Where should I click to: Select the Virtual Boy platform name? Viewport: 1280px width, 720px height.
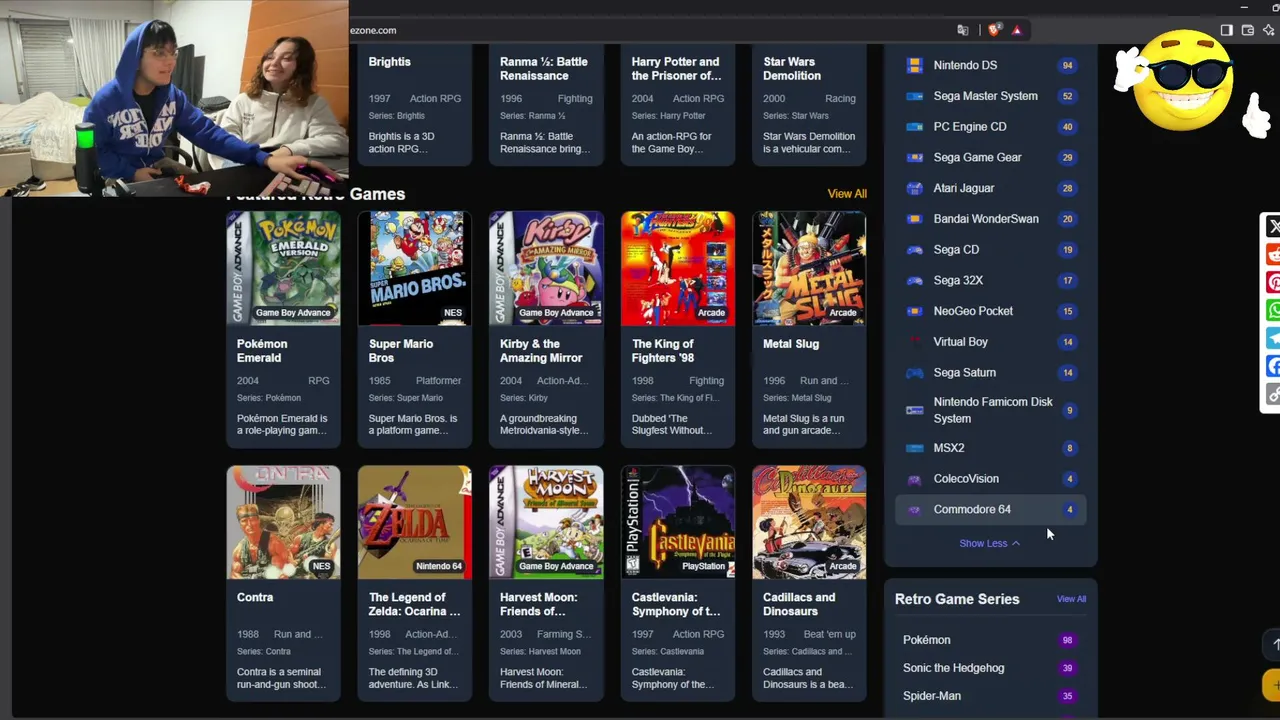961,342
